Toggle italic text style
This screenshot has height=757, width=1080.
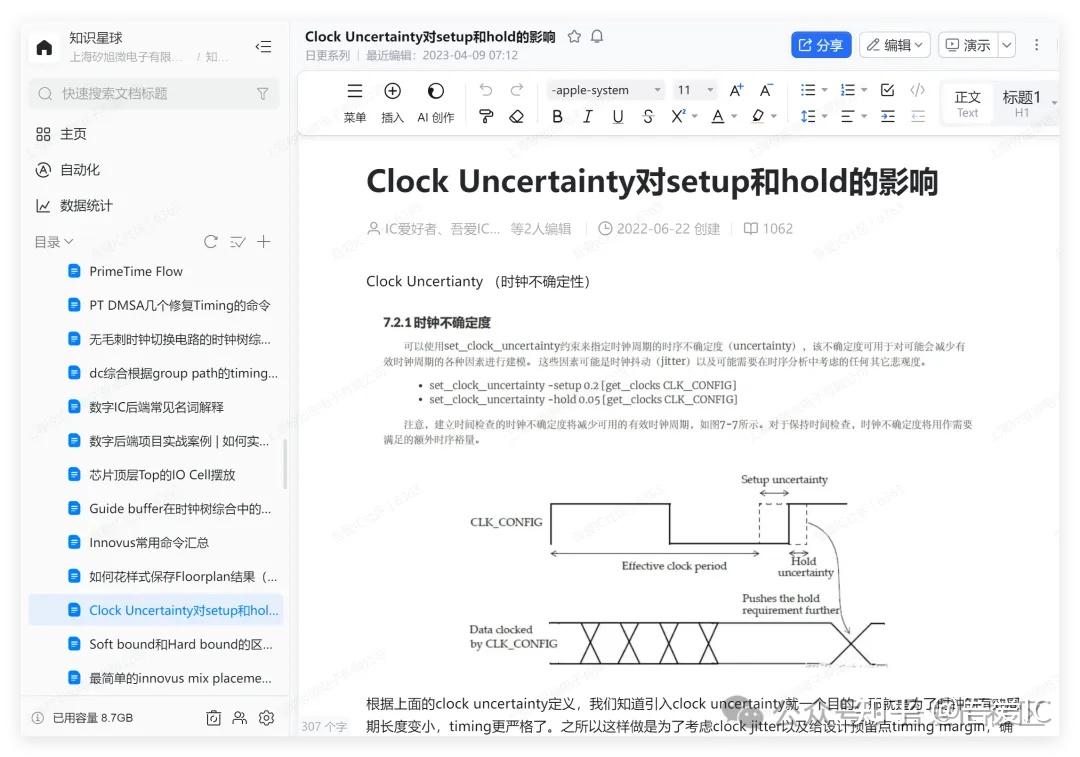click(588, 117)
